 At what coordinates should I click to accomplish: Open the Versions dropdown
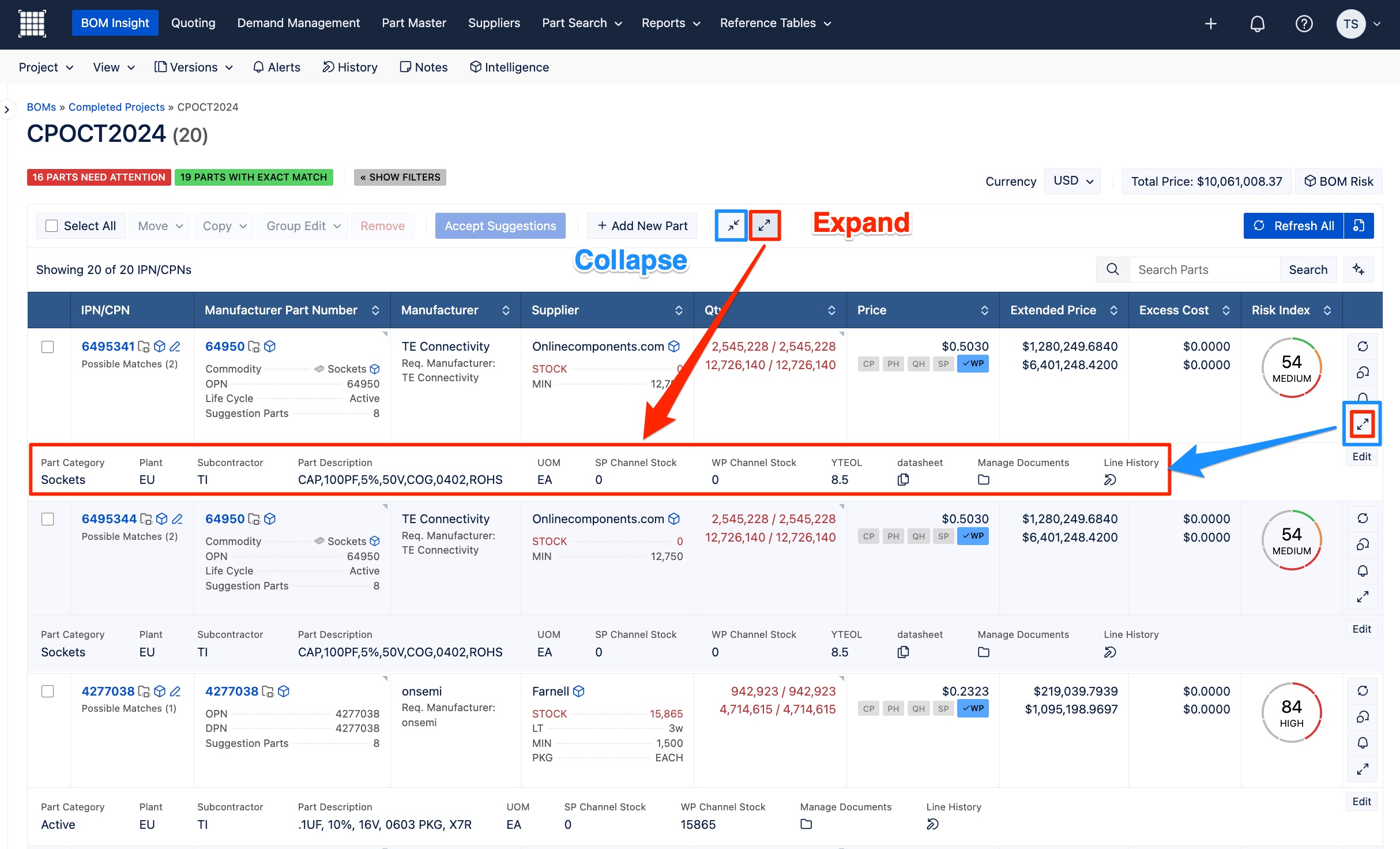click(194, 67)
